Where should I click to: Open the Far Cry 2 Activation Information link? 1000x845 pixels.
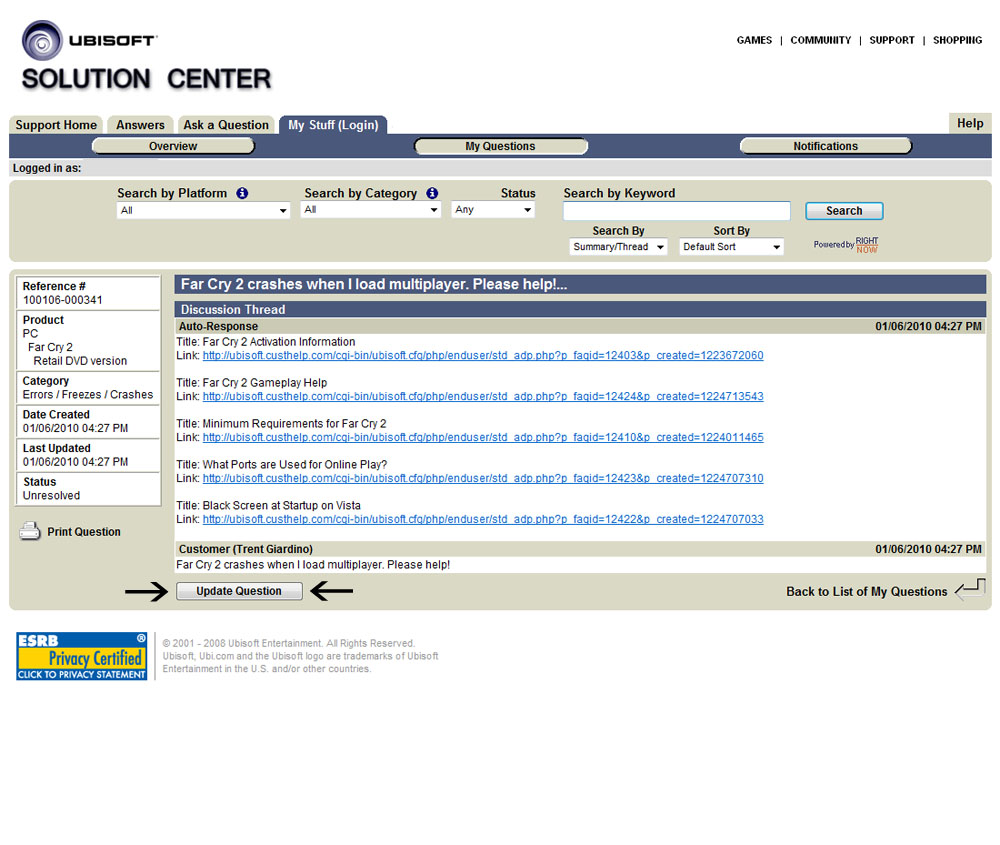tap(483, 356)
